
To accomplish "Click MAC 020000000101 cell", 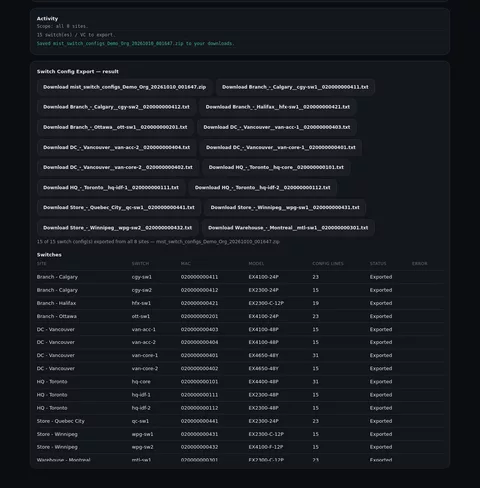I will [199, 382].
